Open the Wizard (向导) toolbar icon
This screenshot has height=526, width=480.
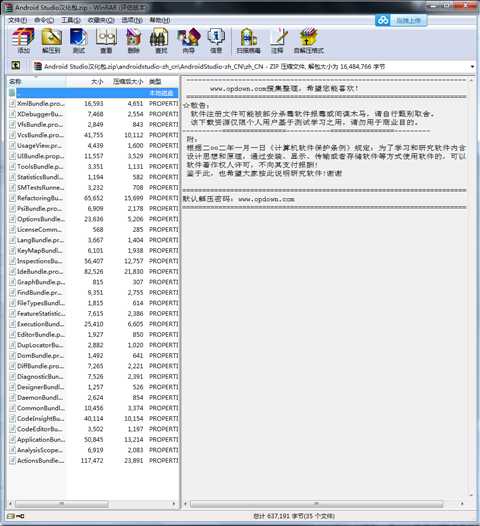pyautogui.click(x=188, y=41)
